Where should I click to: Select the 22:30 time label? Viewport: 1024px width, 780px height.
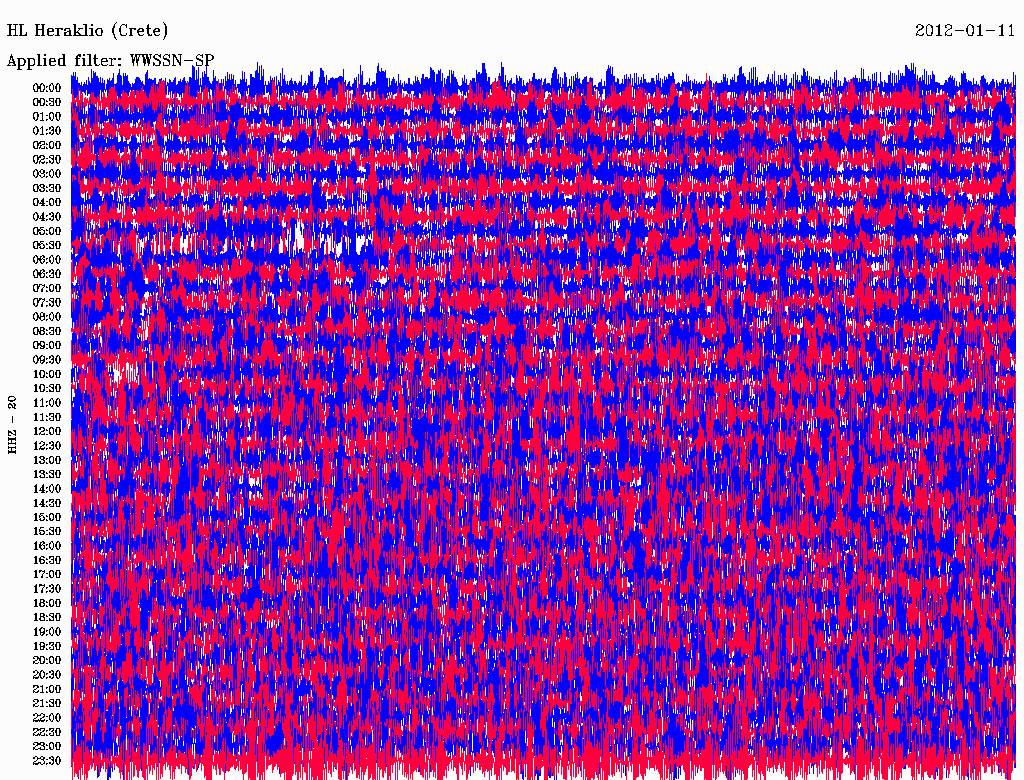coord(47,732)
